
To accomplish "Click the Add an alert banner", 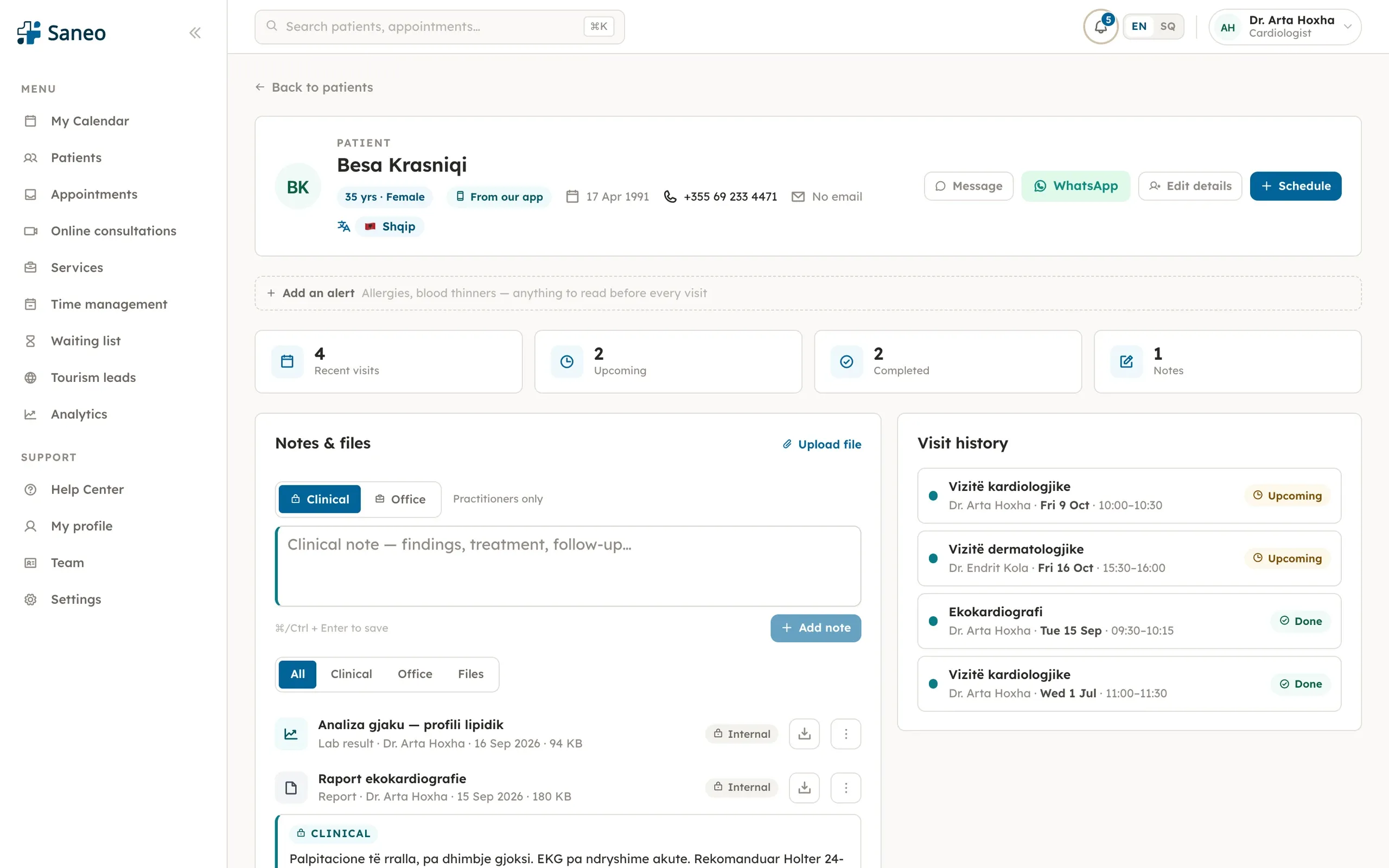I will coord(807,293).
